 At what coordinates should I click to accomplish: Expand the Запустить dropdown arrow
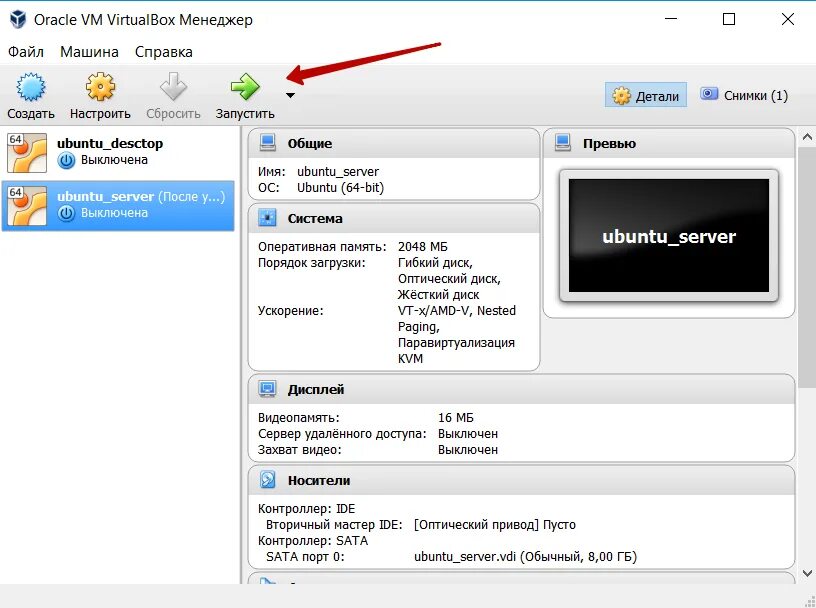[x=290, y=95]
